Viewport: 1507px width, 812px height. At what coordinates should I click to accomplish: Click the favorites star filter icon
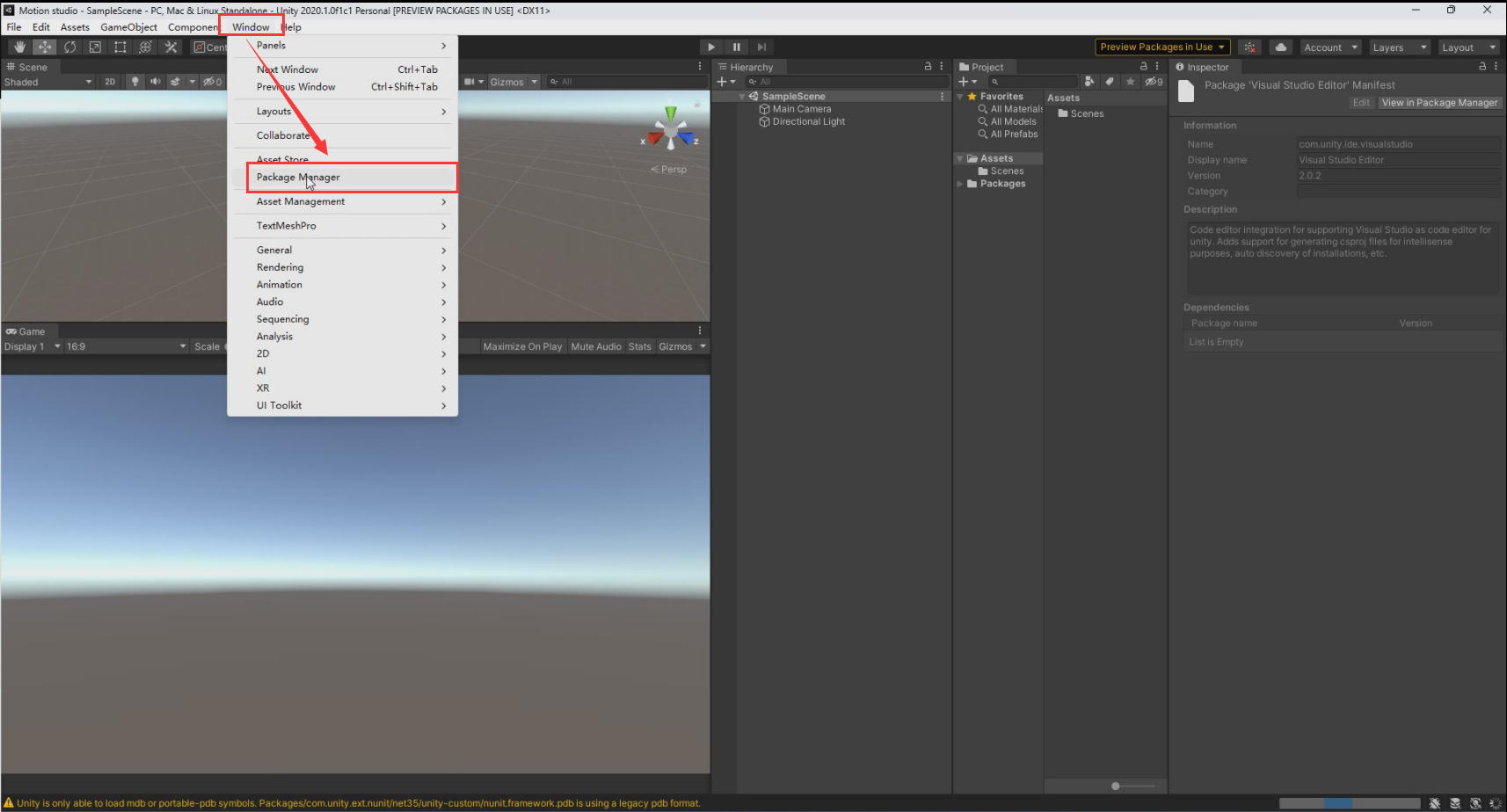tap(1131, 82)
